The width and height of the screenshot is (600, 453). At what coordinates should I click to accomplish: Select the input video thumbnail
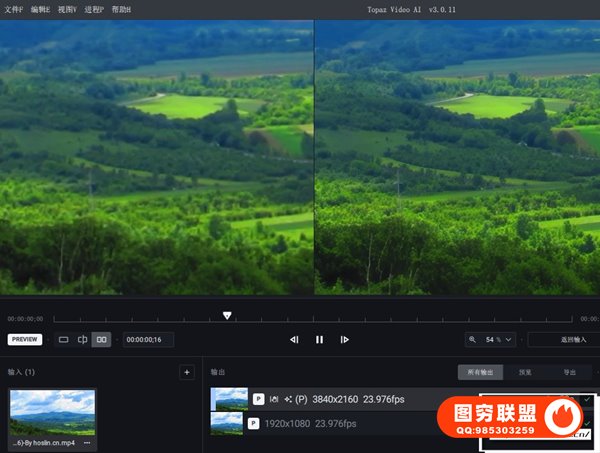(x=52, y=413)
